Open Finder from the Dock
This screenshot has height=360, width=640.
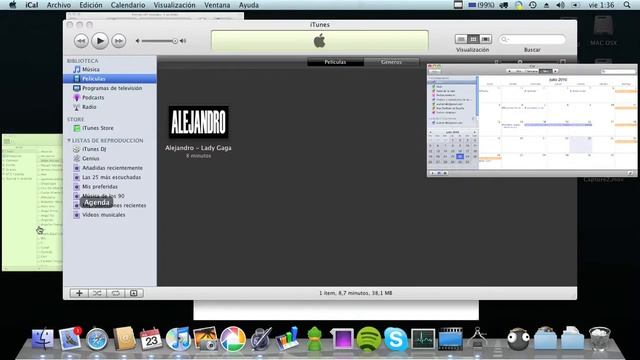coord(42,339)
